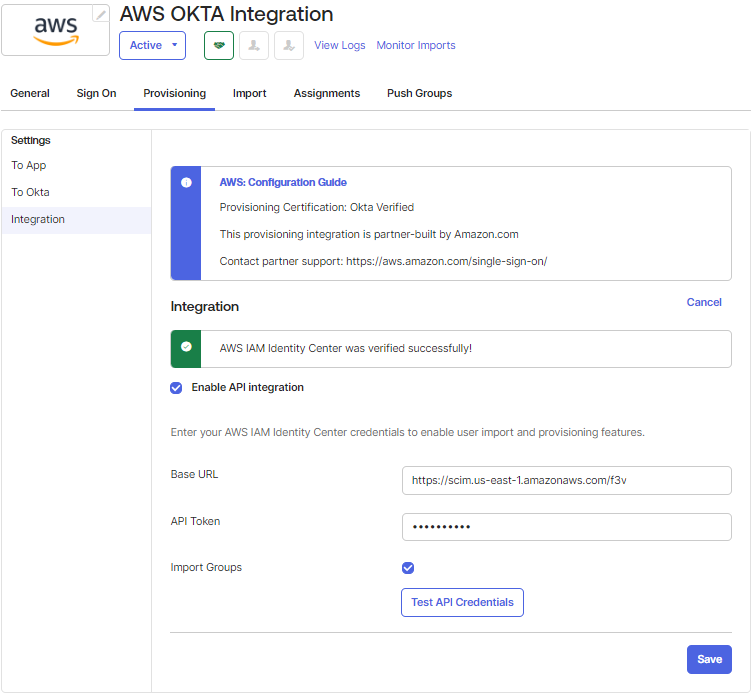Click the Save button
This screenshot has height=693, width=753.
point(709,659)
